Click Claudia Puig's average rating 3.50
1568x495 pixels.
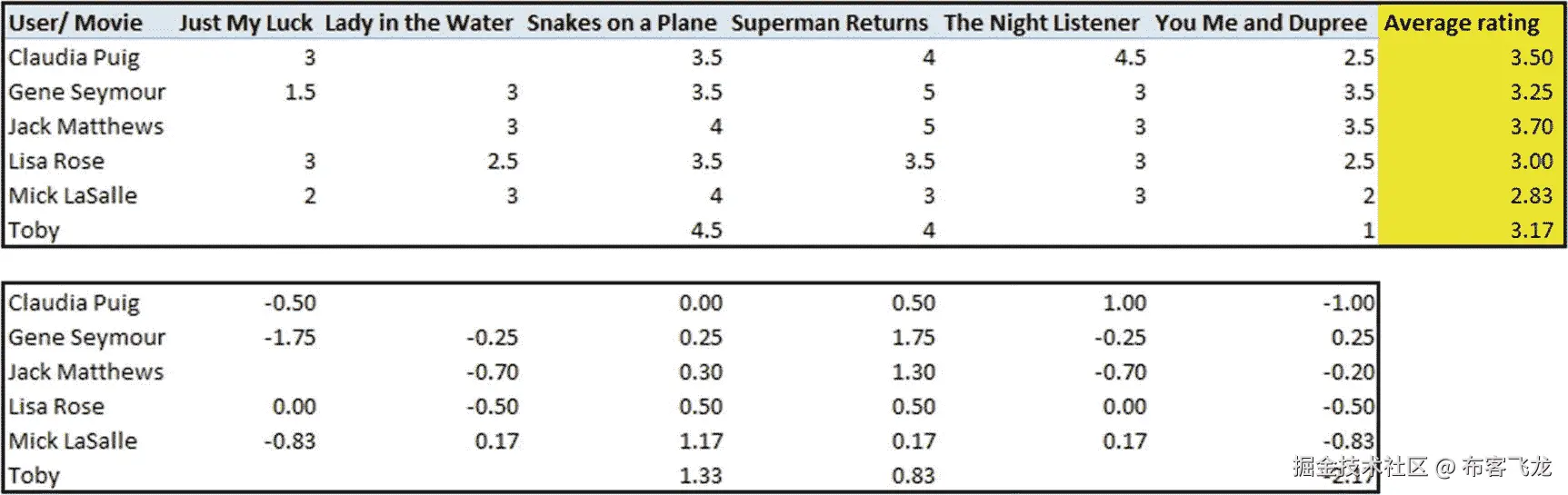click(1532, 58)
